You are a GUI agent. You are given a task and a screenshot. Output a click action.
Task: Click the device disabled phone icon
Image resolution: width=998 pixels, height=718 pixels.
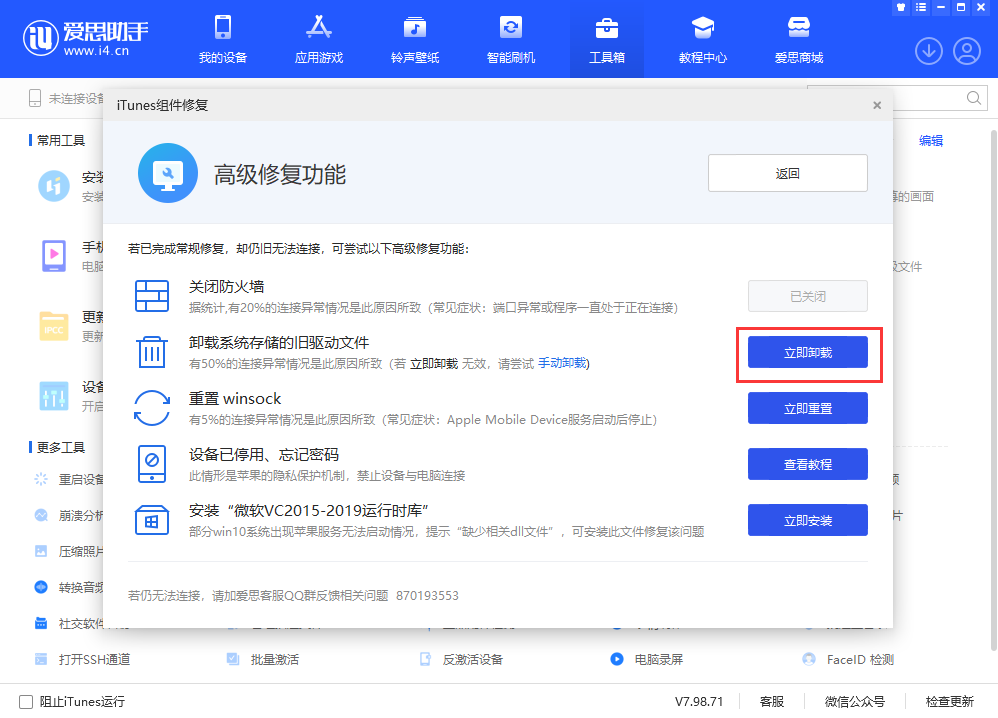(x=152, y=464)
